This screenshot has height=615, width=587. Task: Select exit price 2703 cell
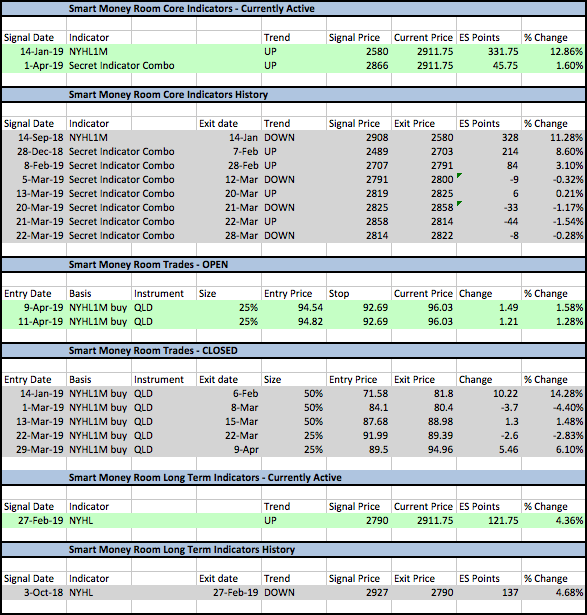pyautogui.click(x=442, y=151)
